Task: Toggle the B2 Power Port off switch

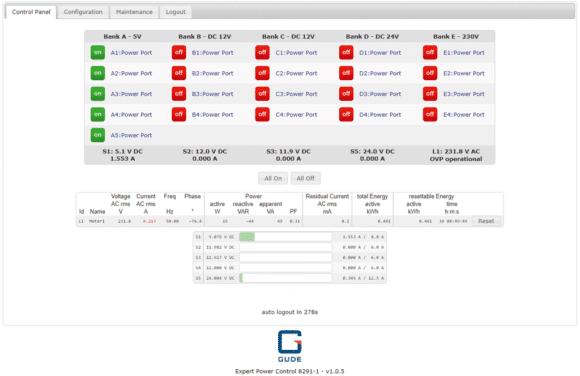Action: (179, 73)
